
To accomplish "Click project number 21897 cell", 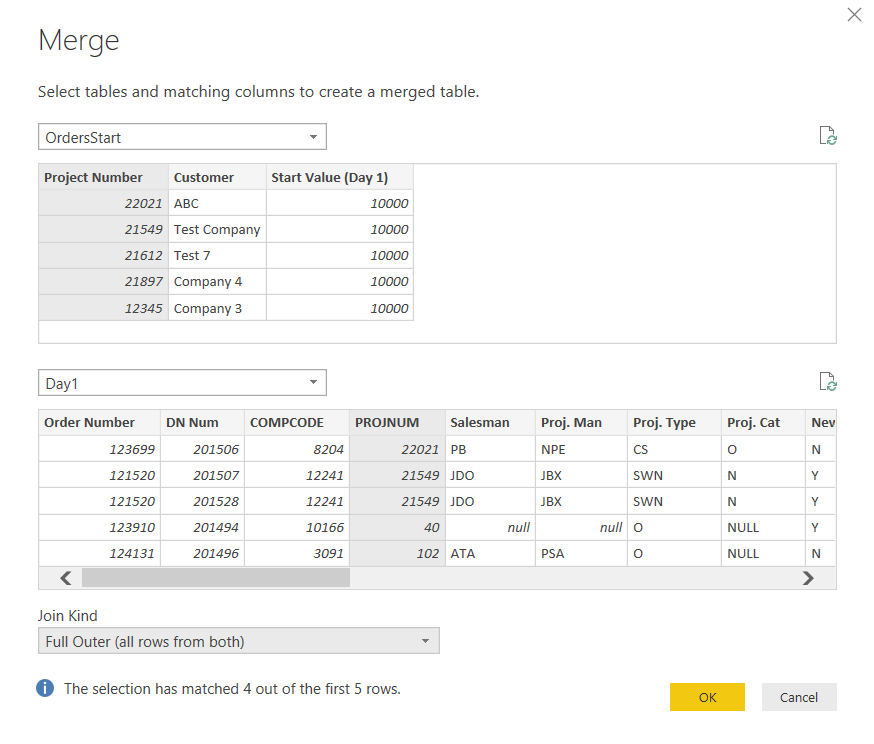I will point(104,281).
